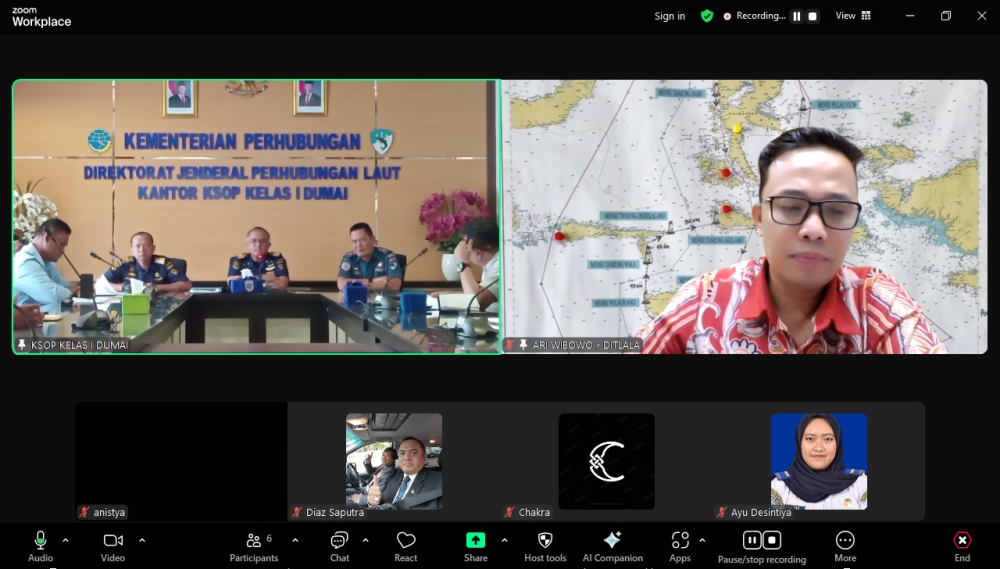Expand the Audio options caret
This screenshot has width=1000, height=569.
[66, 540]
